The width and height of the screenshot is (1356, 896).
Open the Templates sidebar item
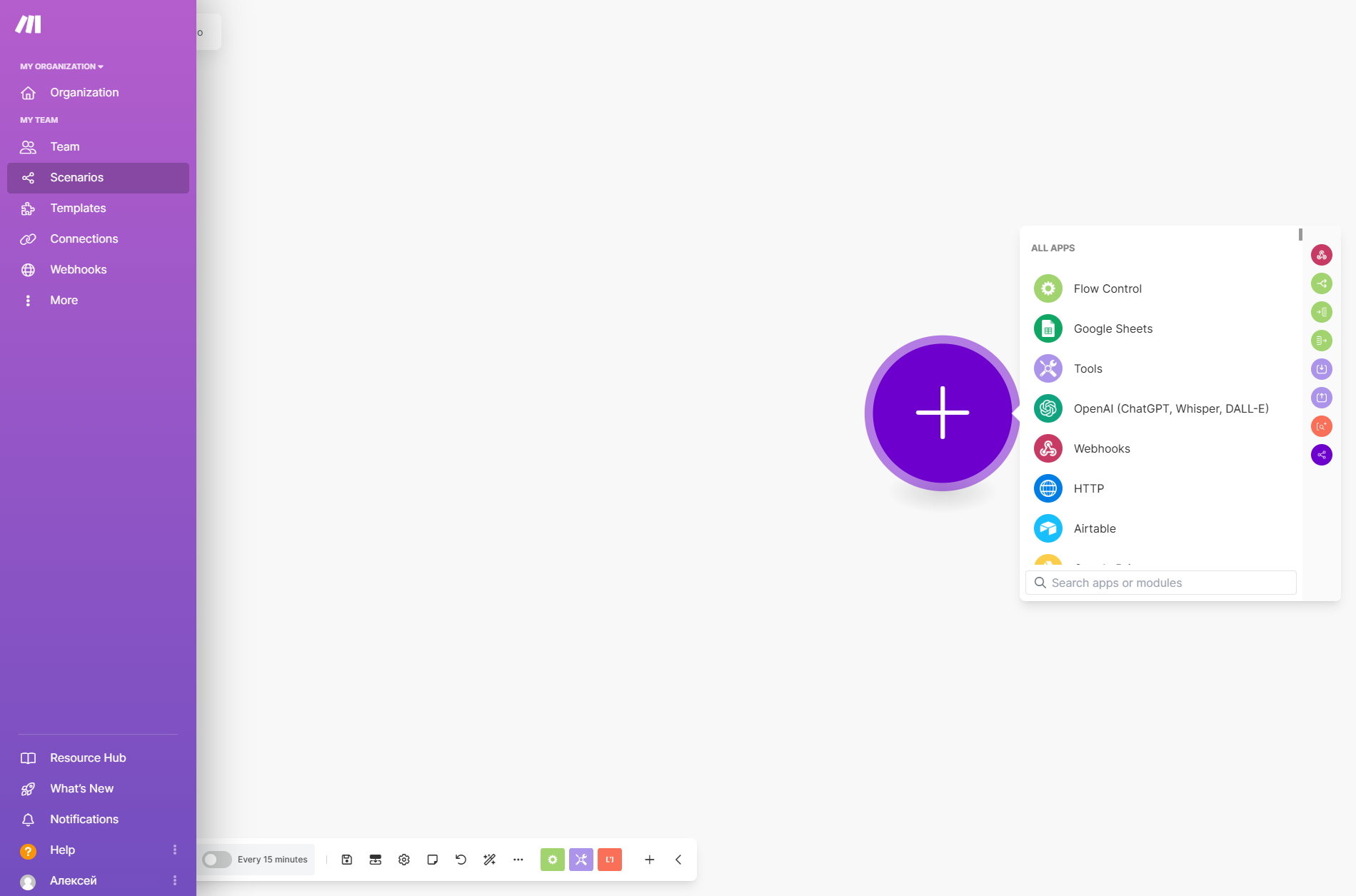click(x=78, y=208)
